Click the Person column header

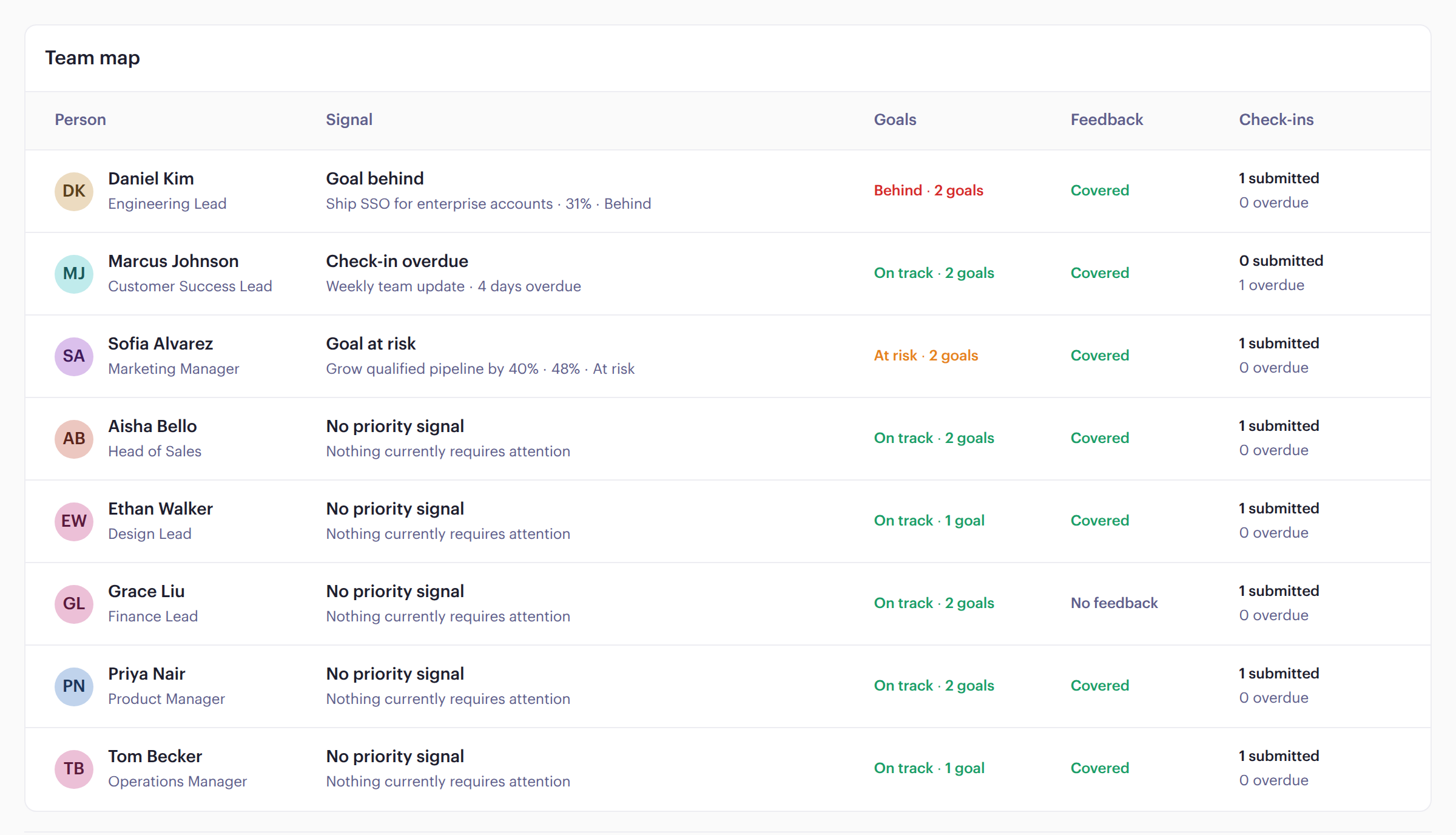click(x=80, y=120)
